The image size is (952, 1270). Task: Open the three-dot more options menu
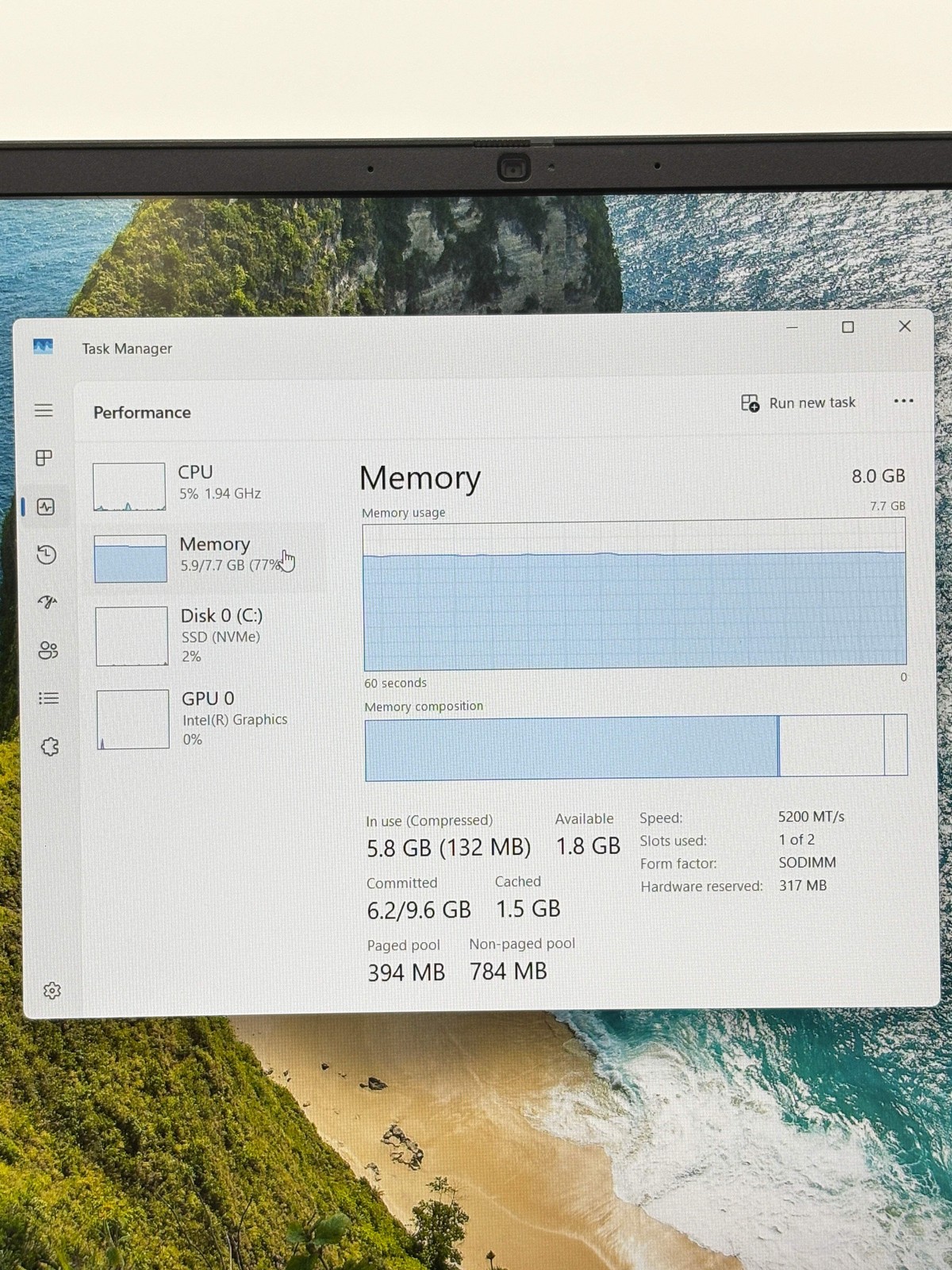(904, 401)
